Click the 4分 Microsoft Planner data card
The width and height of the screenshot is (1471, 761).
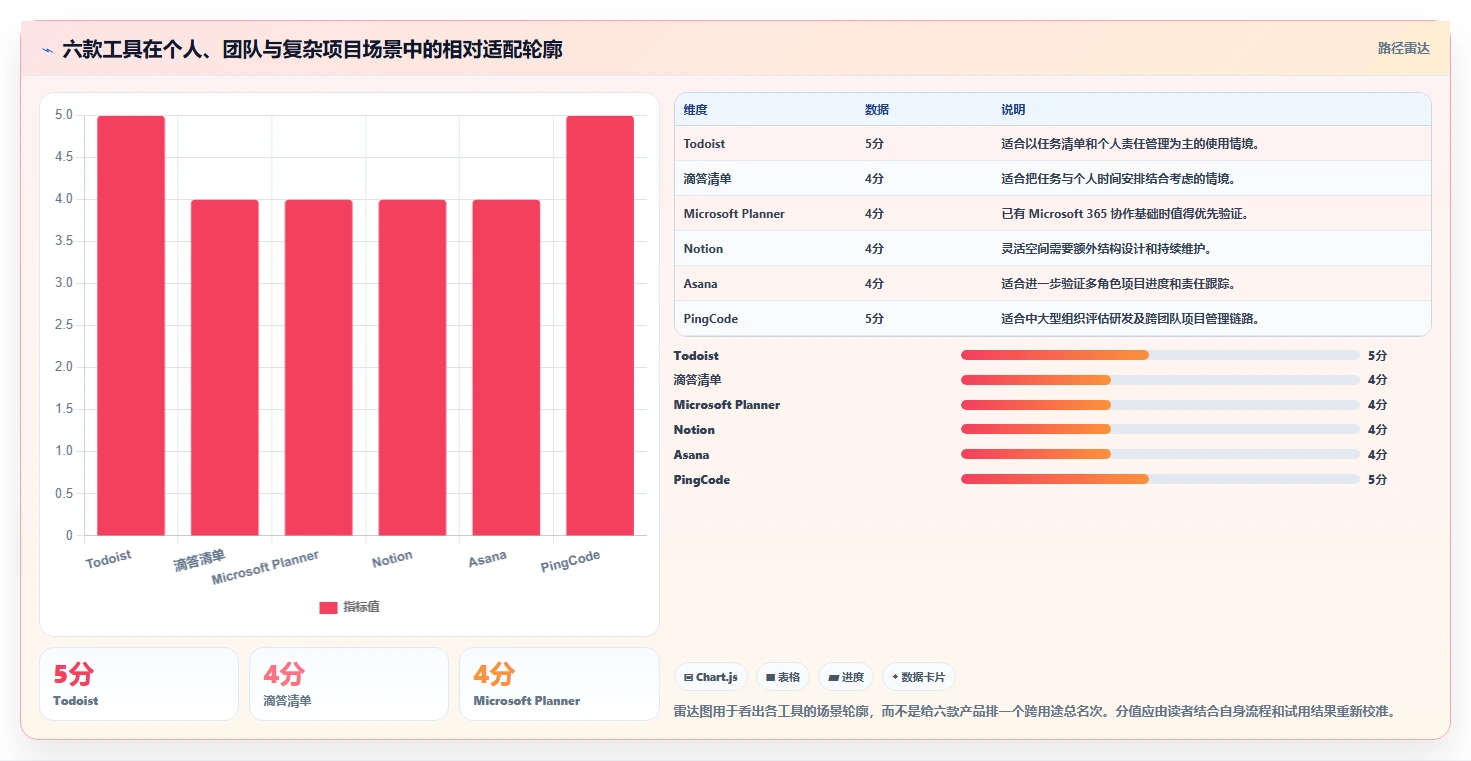(559, 684)
